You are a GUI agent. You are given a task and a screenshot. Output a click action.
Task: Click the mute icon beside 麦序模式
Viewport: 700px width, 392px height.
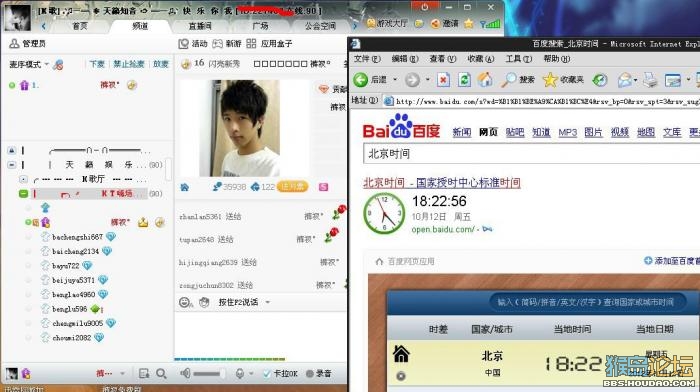(x=58, y=65)
